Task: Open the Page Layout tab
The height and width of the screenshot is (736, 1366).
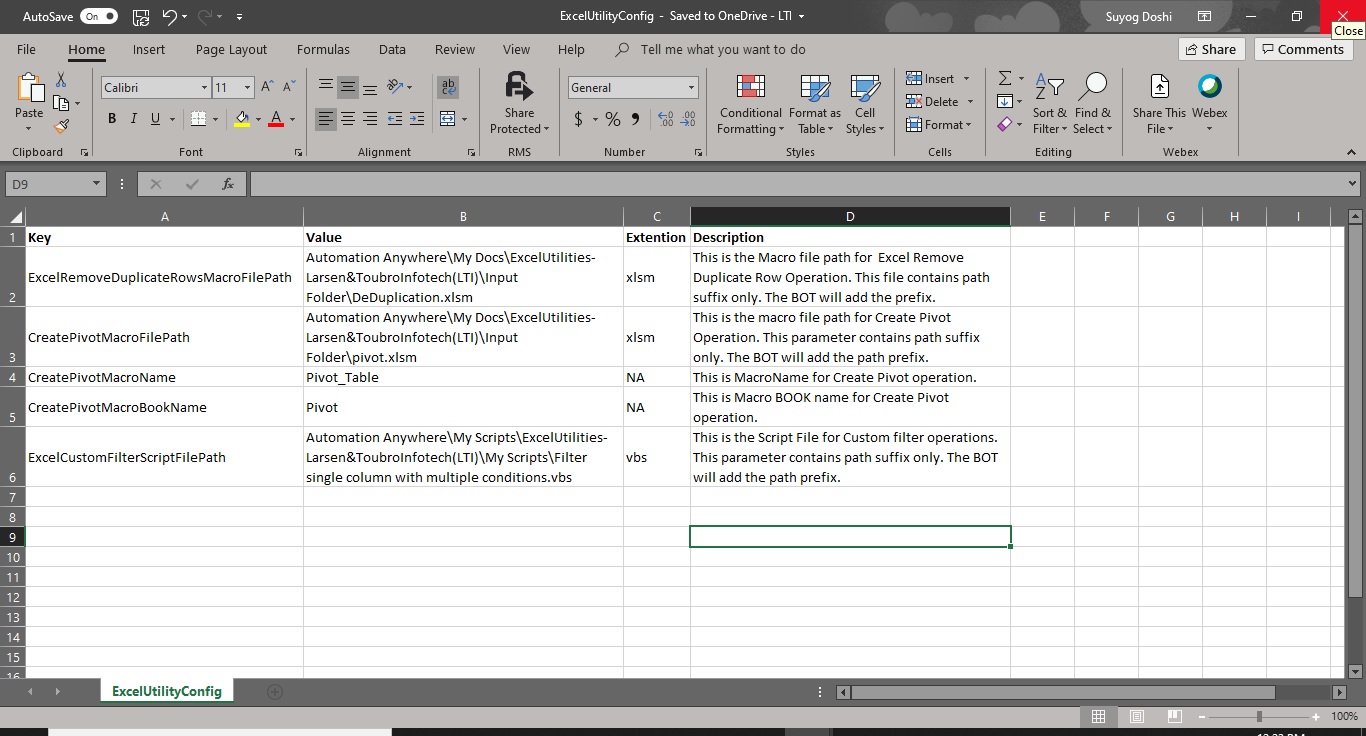Action: tap(231, 49)
